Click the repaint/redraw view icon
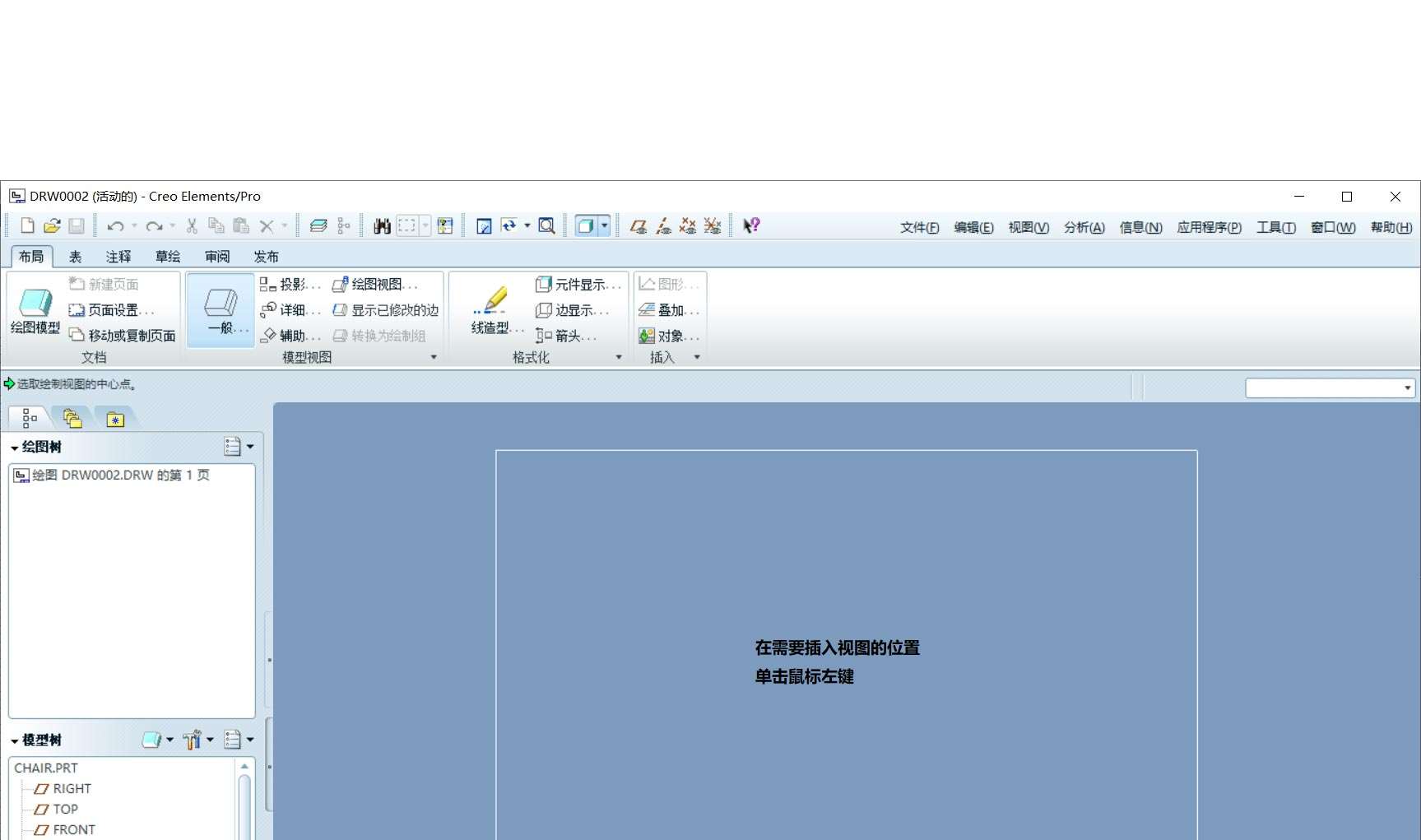The height and width of the screenshot is (840, 1421). (x=484, y=225)
